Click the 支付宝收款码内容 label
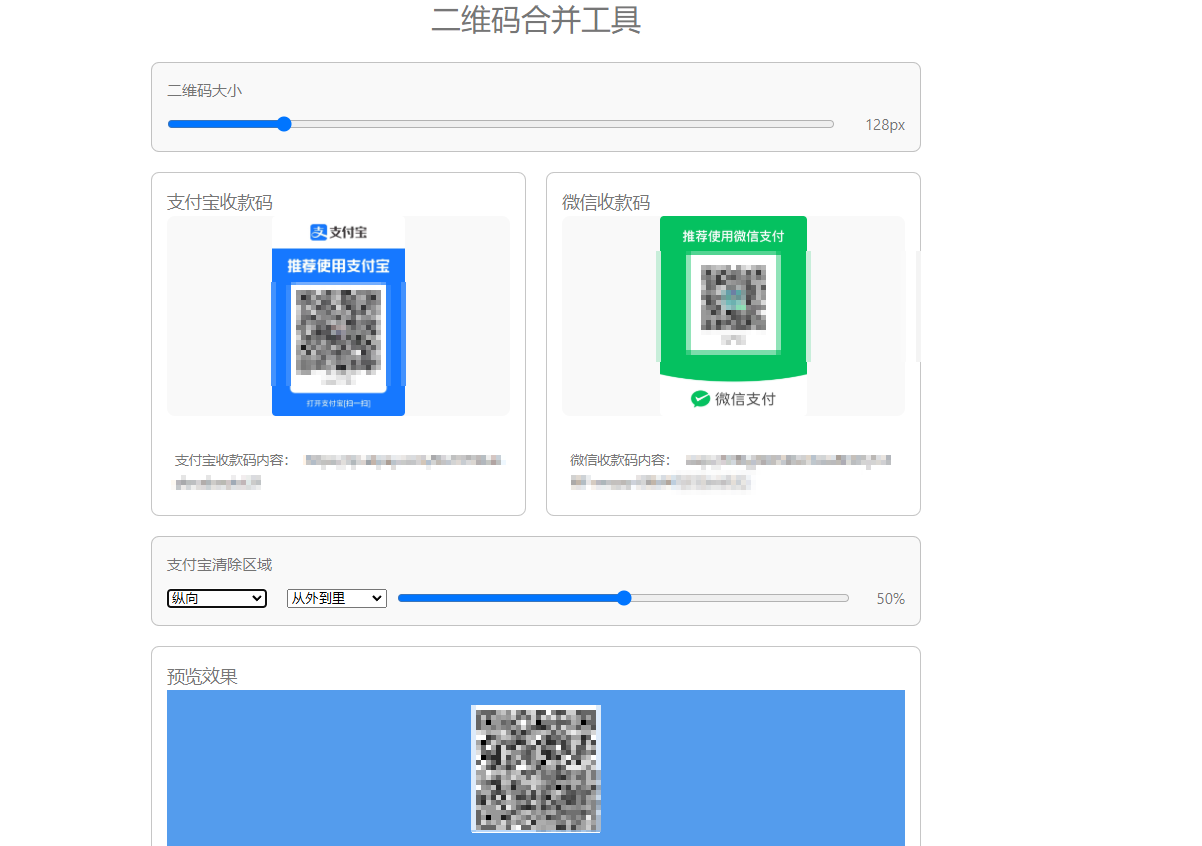This screenshot has width=1202, height=846. click(x=231, y=460)
